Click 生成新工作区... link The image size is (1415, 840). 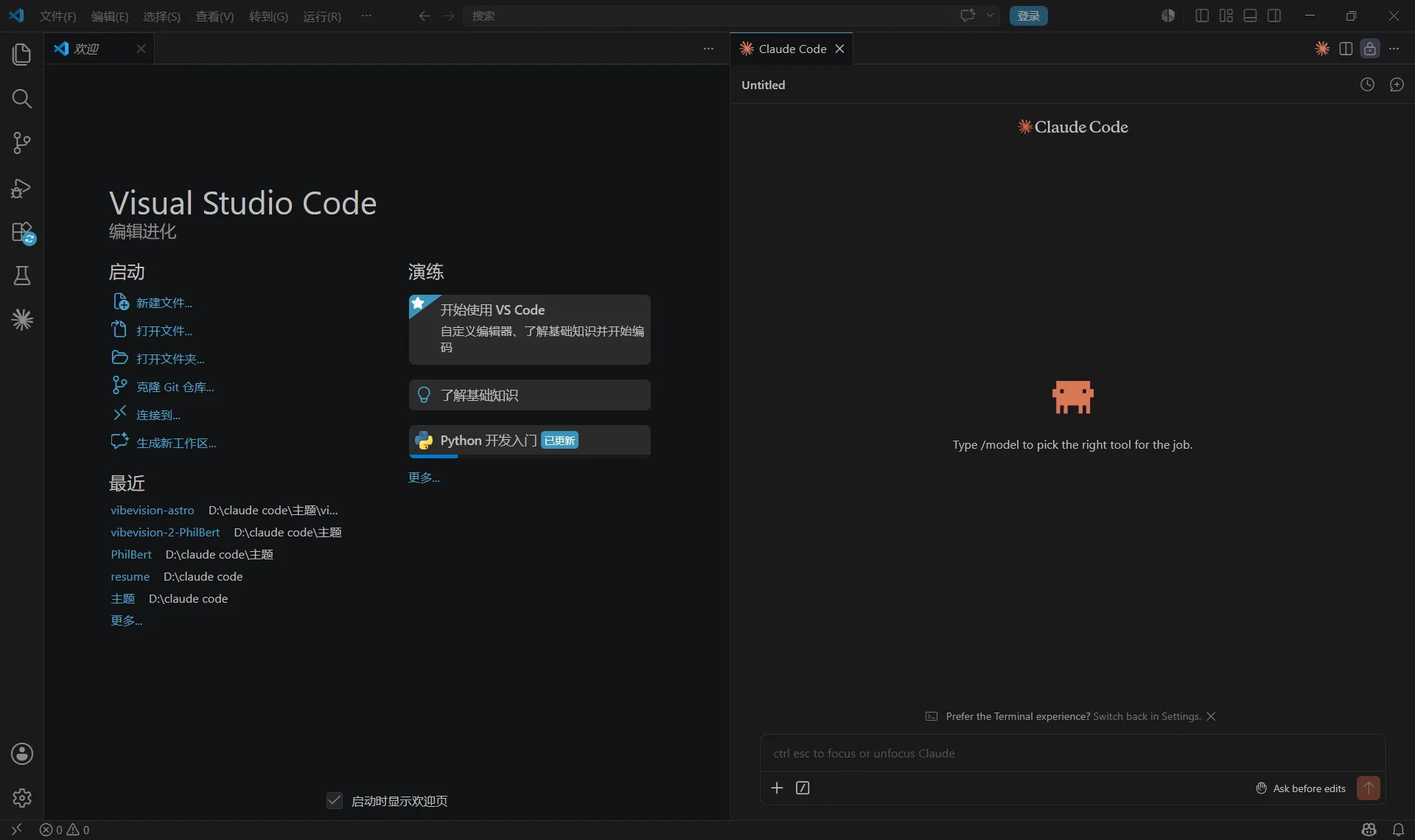click(x=176, y=443)
